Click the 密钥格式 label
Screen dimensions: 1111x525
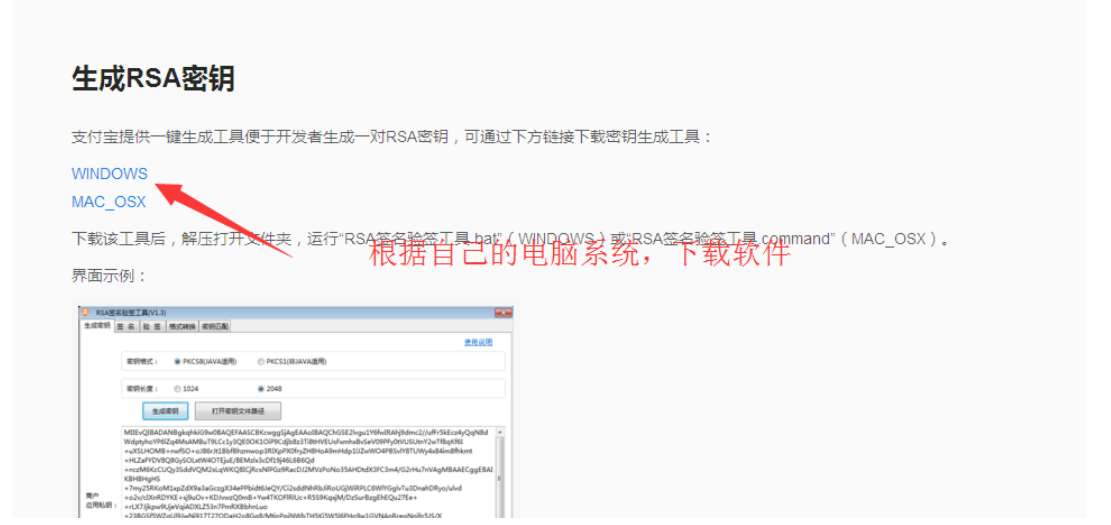point(142,361)
